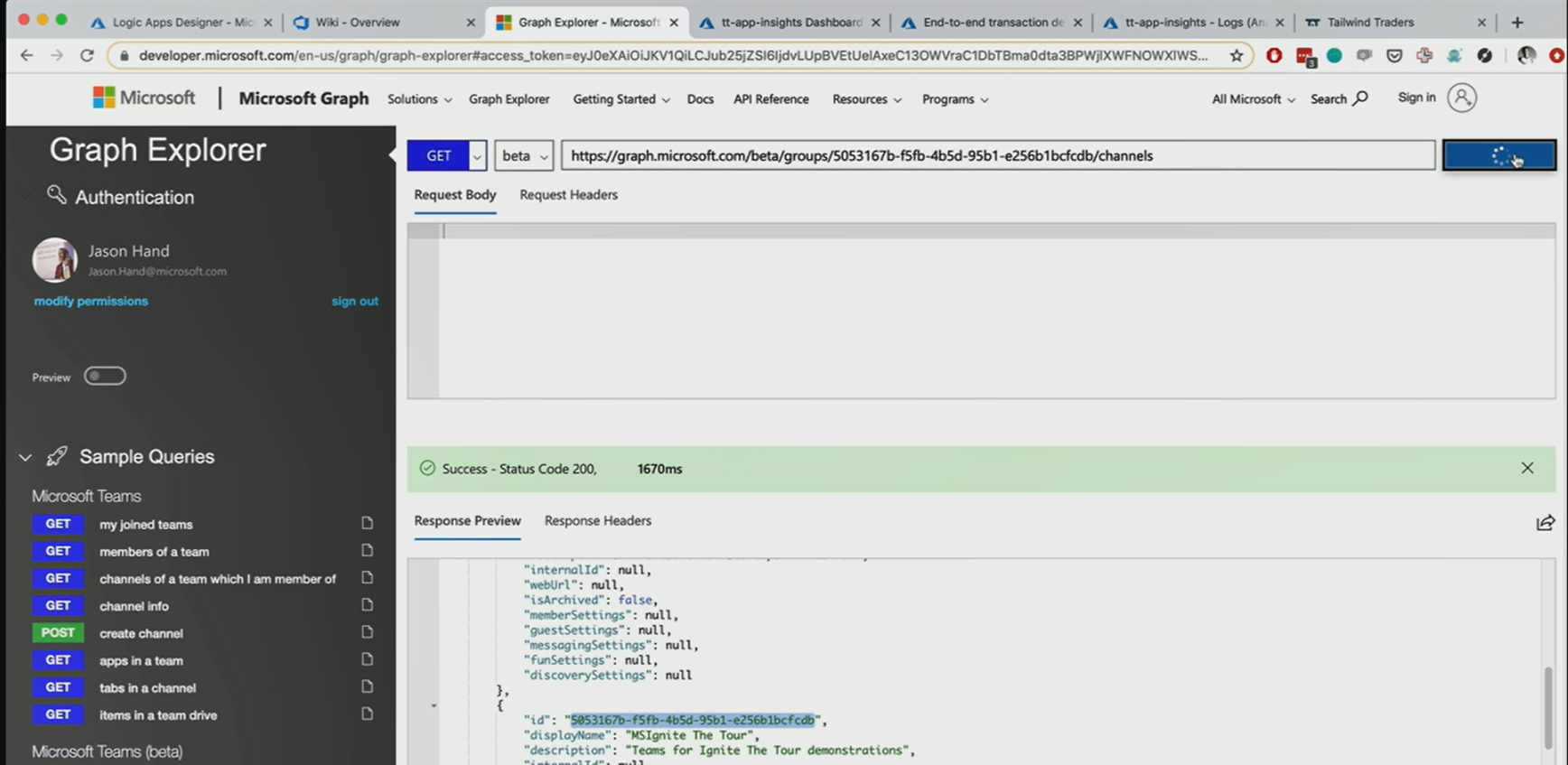
Task: Click the Sample Queries rocket icon
Action: coord(57,456)
